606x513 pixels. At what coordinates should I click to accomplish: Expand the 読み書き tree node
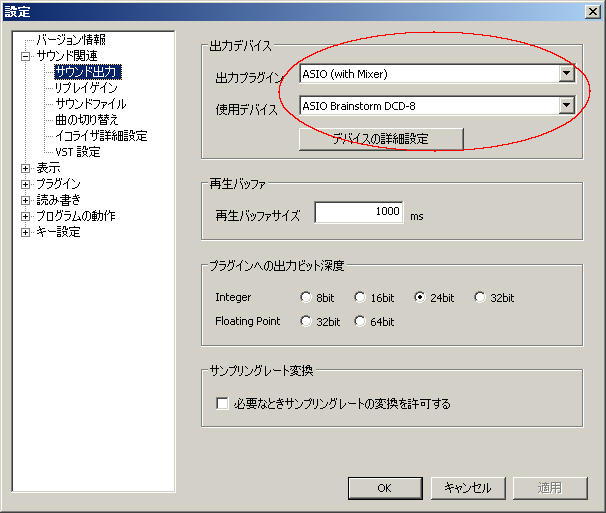click(26, 200)
